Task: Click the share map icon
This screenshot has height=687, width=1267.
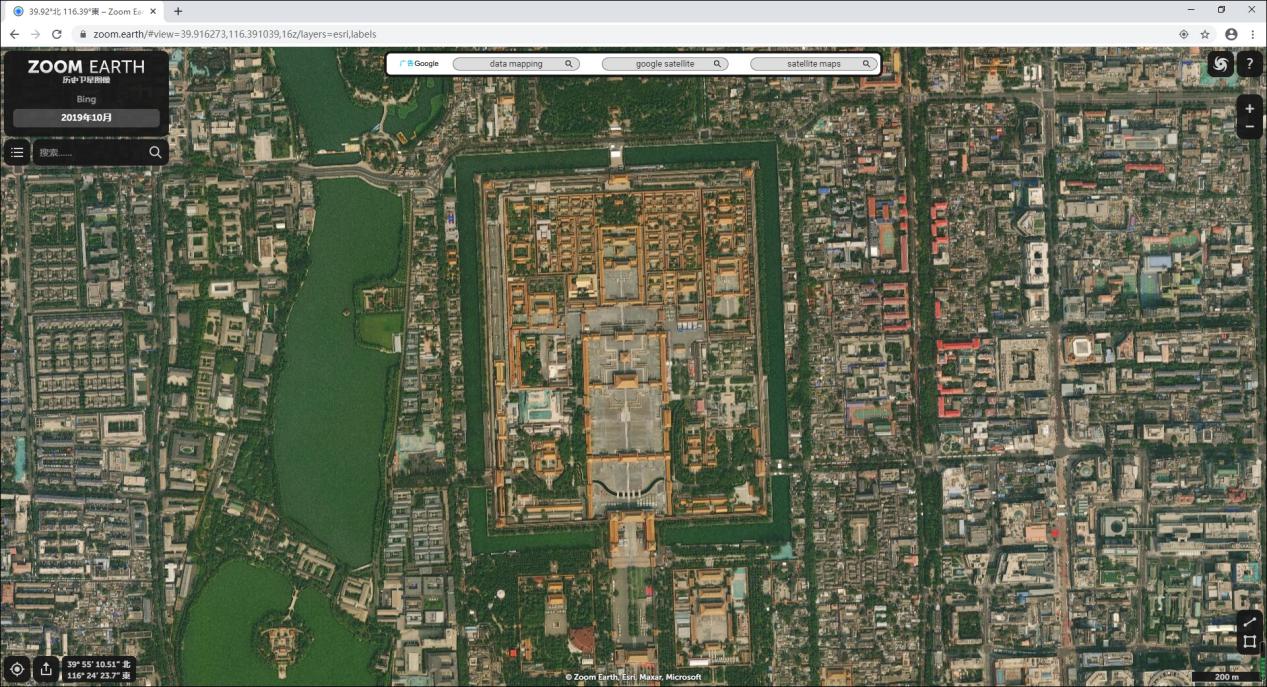Action: (x=46, y=669)
